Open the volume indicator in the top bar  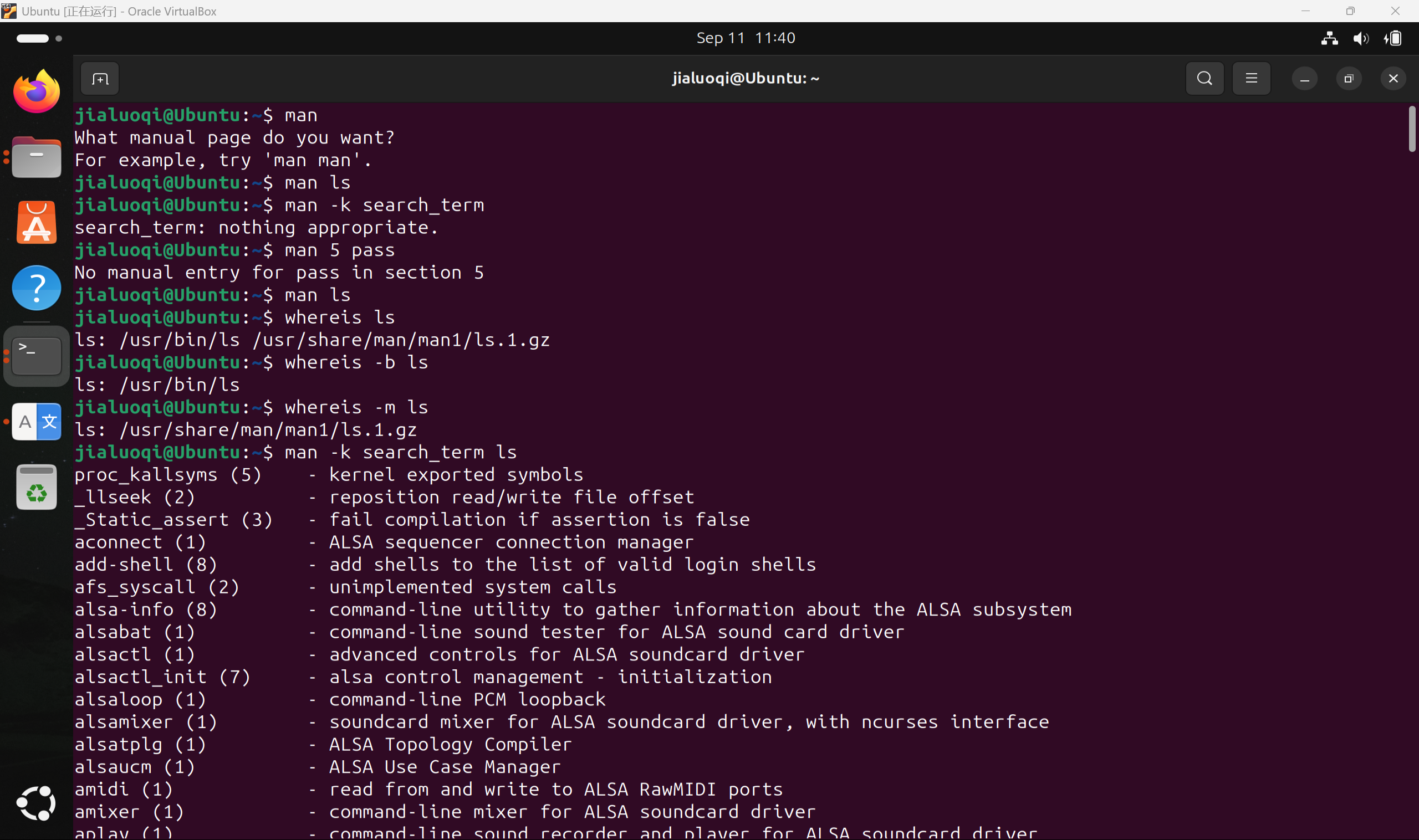click(1360, 38)
